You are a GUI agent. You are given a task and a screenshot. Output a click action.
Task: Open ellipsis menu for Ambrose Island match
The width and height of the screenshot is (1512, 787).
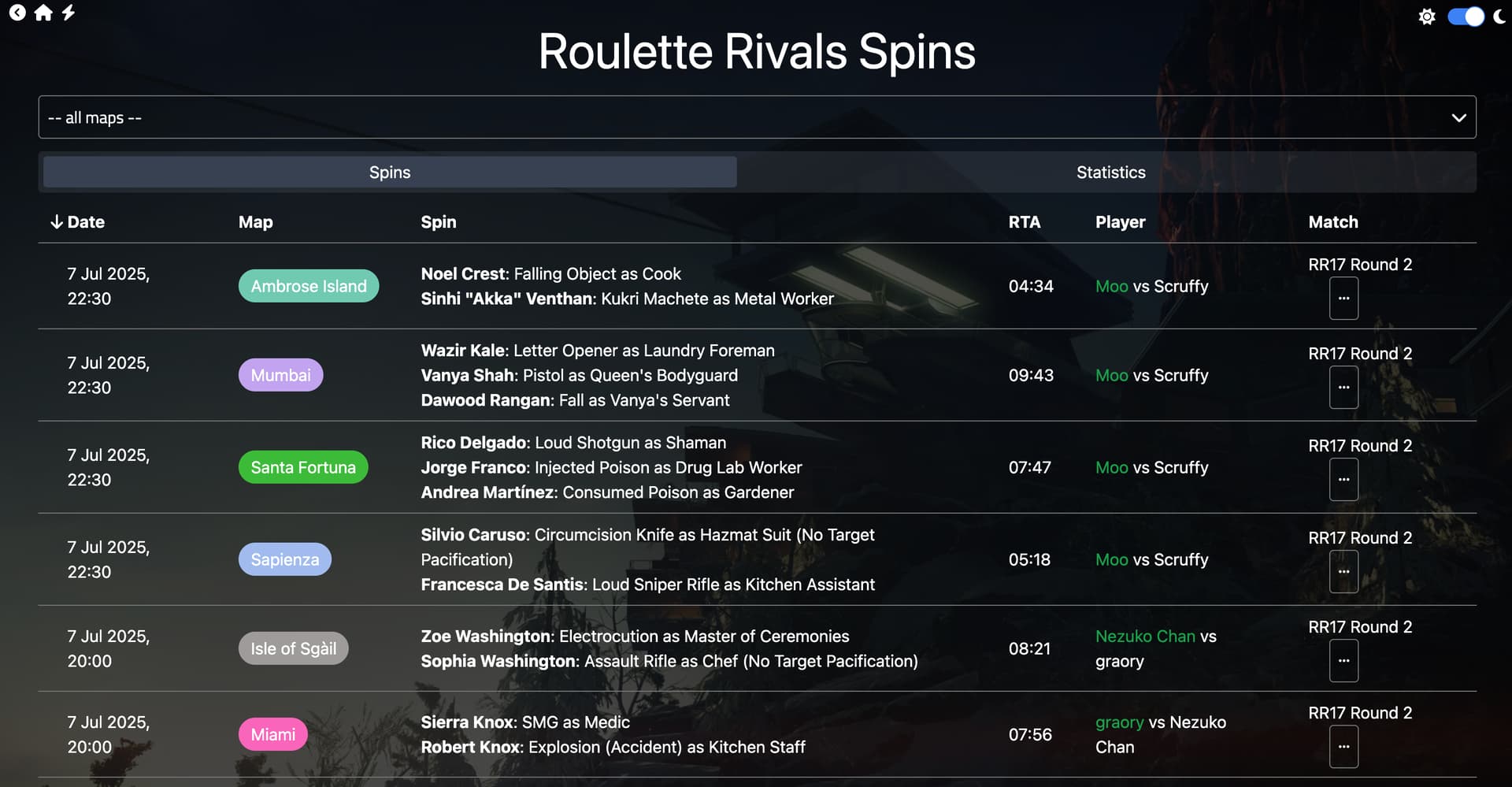coord(1343,299)
